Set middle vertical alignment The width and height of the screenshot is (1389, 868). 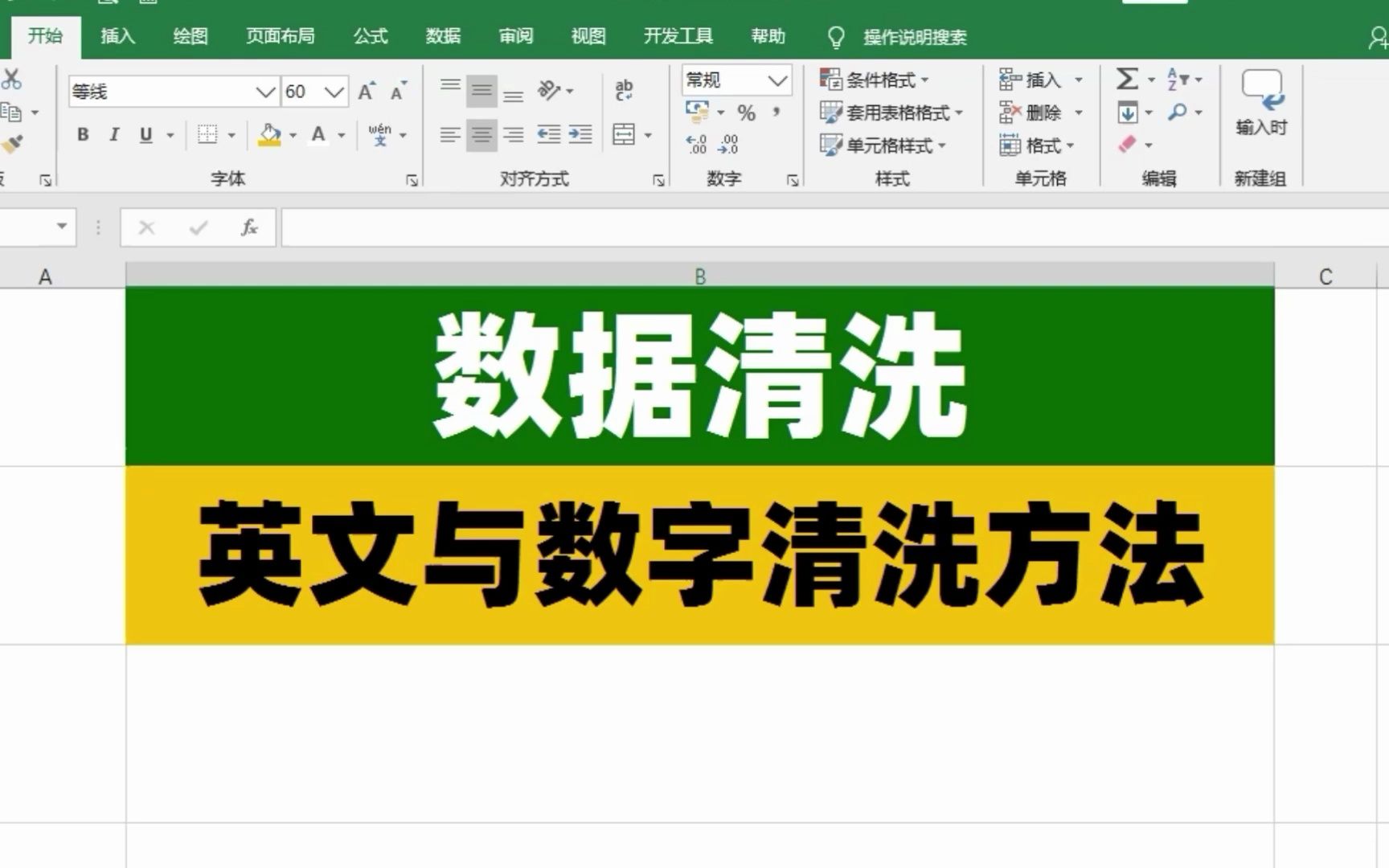481,91
